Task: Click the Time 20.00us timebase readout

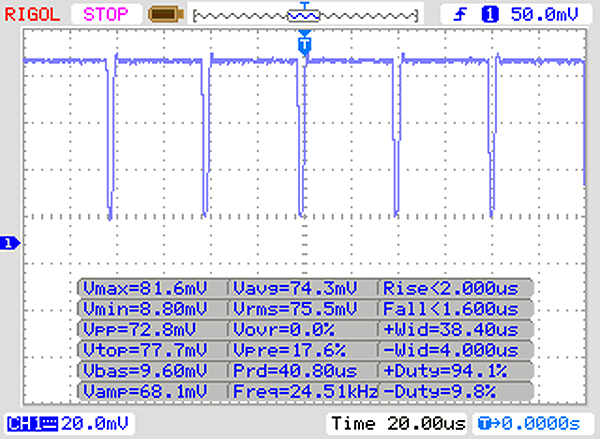Action: click(x=398, y=424)
